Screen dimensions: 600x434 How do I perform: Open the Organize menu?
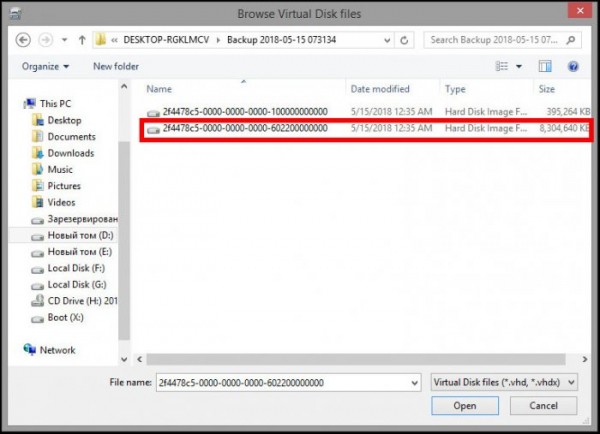pos(45,67)
